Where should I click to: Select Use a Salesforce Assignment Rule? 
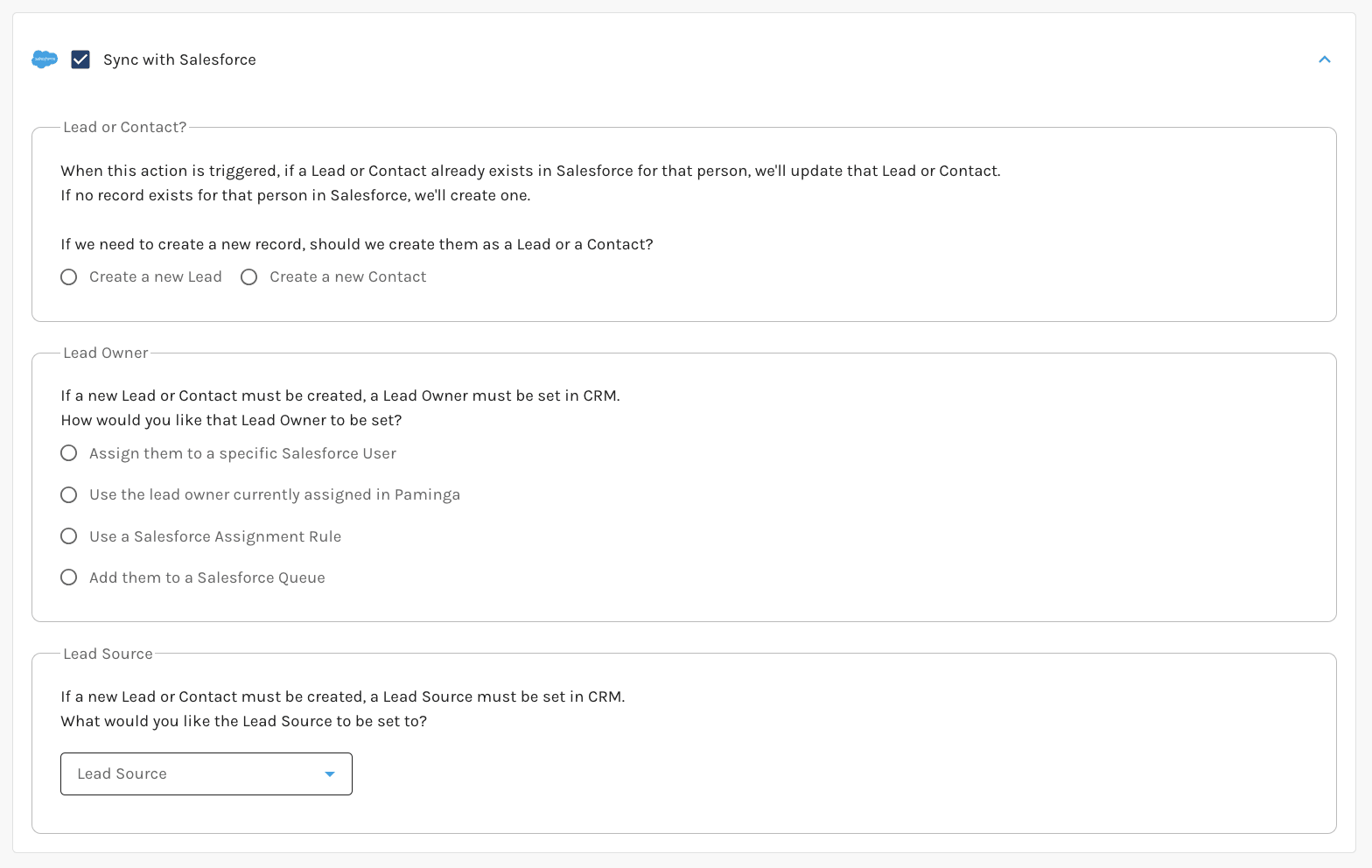pos(69,536)
